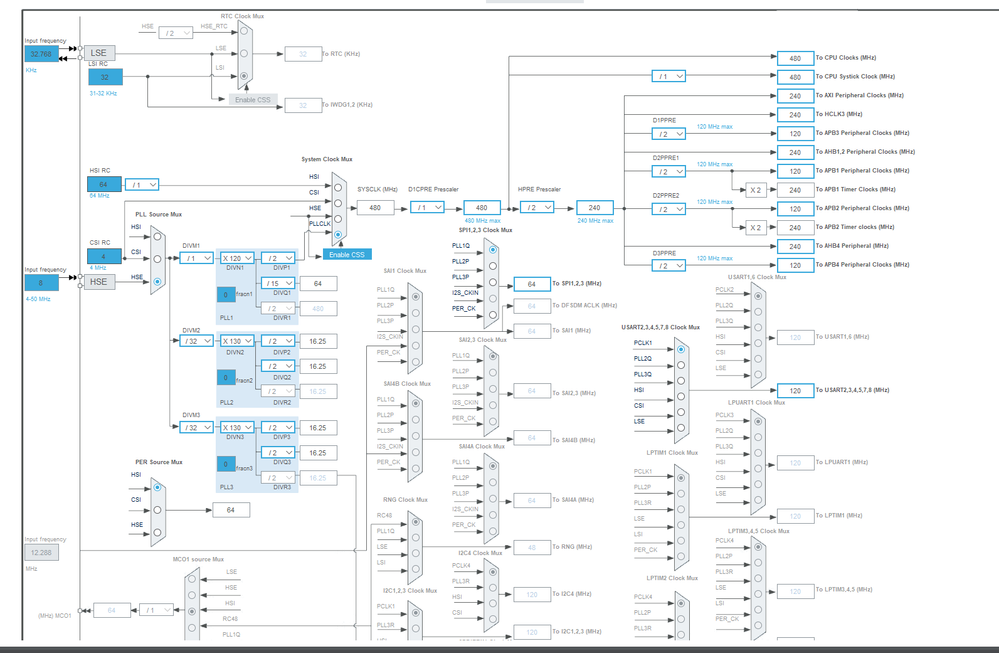
Task: Click the LSE input frequency field 32.768
Action: tap(41, 54)
